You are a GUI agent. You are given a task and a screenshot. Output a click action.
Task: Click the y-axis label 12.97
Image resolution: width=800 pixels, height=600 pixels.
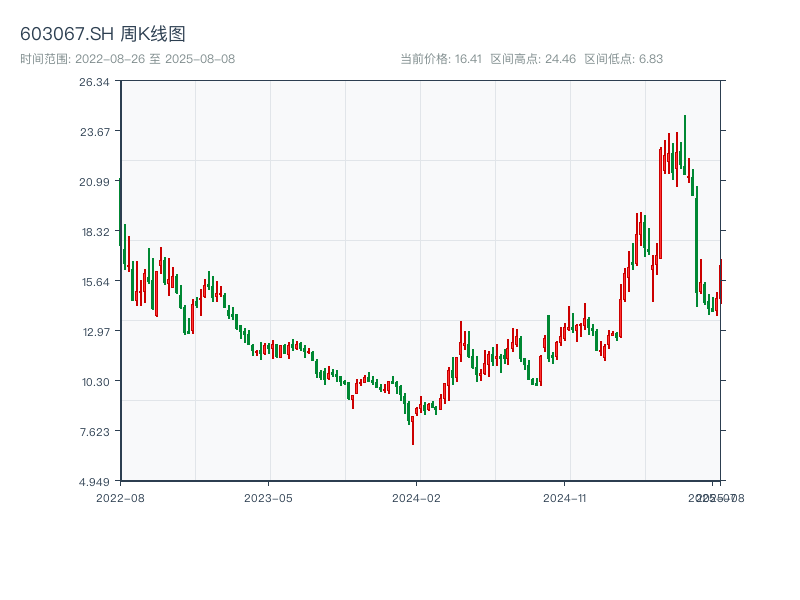pyautogui.click(x=95, y=332)
